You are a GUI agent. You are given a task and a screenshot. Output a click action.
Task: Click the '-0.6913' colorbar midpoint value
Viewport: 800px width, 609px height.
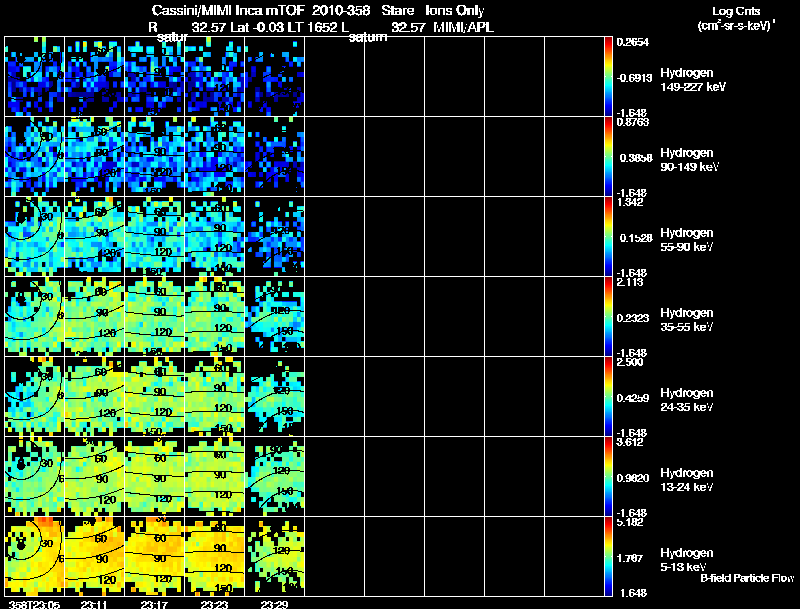pyautogui.click(x=633, y=78)
